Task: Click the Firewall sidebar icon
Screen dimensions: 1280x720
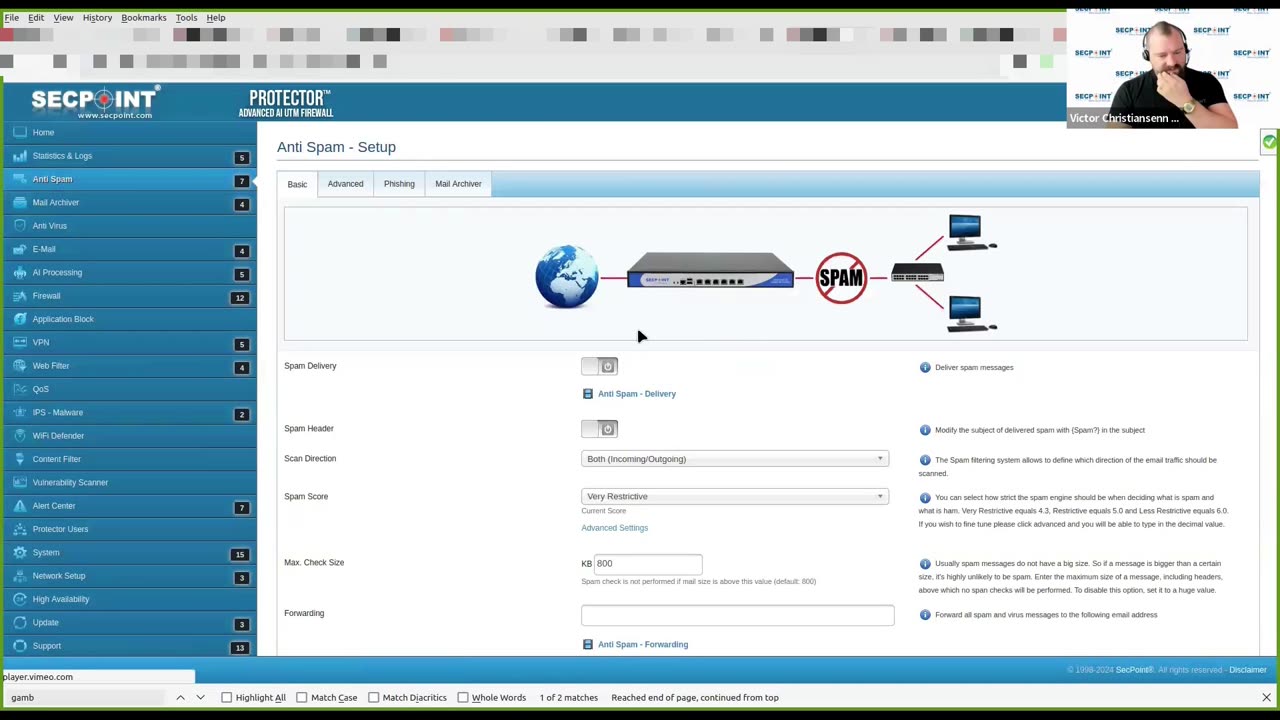Action: click(20, 296)
